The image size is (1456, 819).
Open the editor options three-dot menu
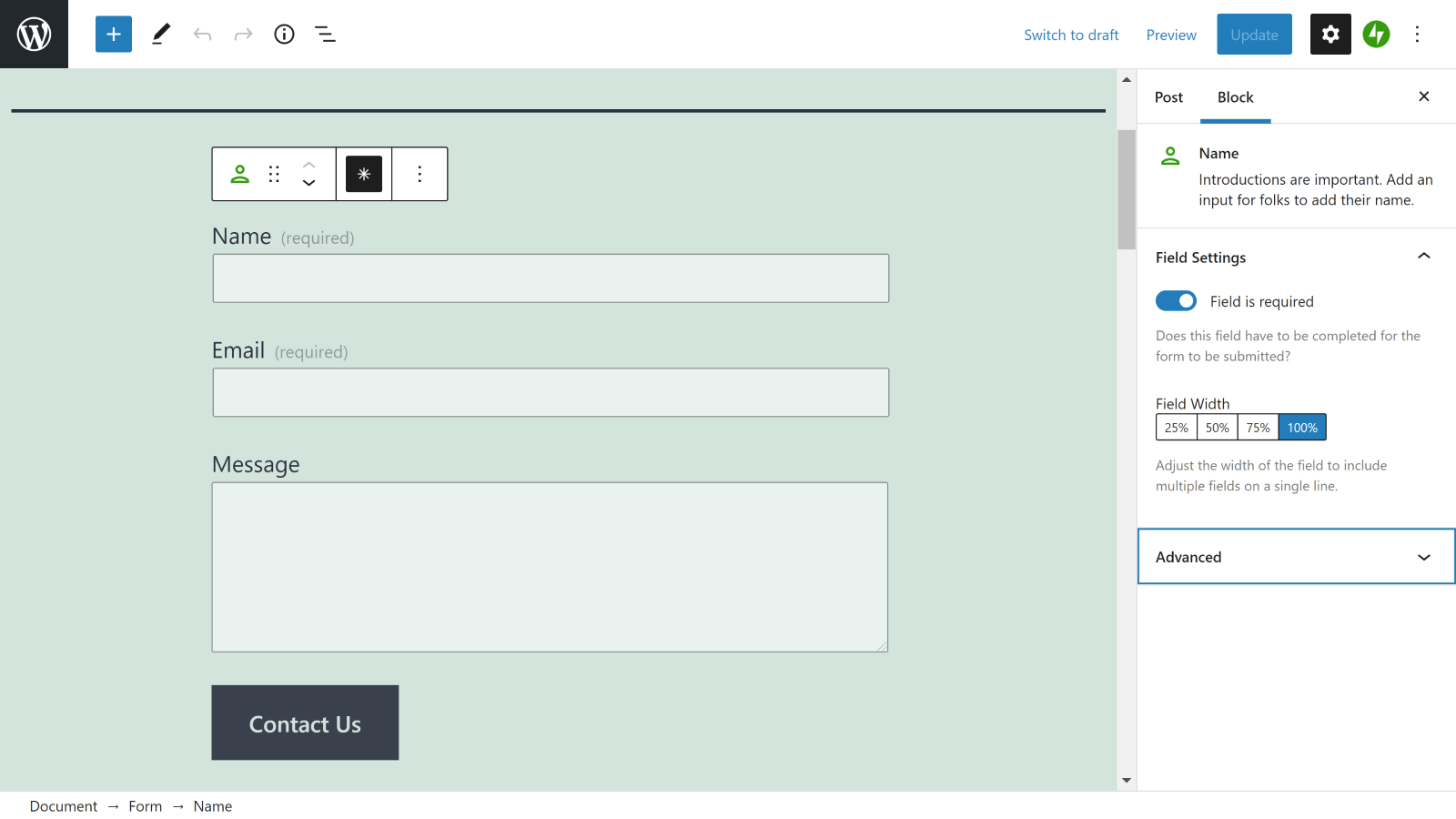1417,35
